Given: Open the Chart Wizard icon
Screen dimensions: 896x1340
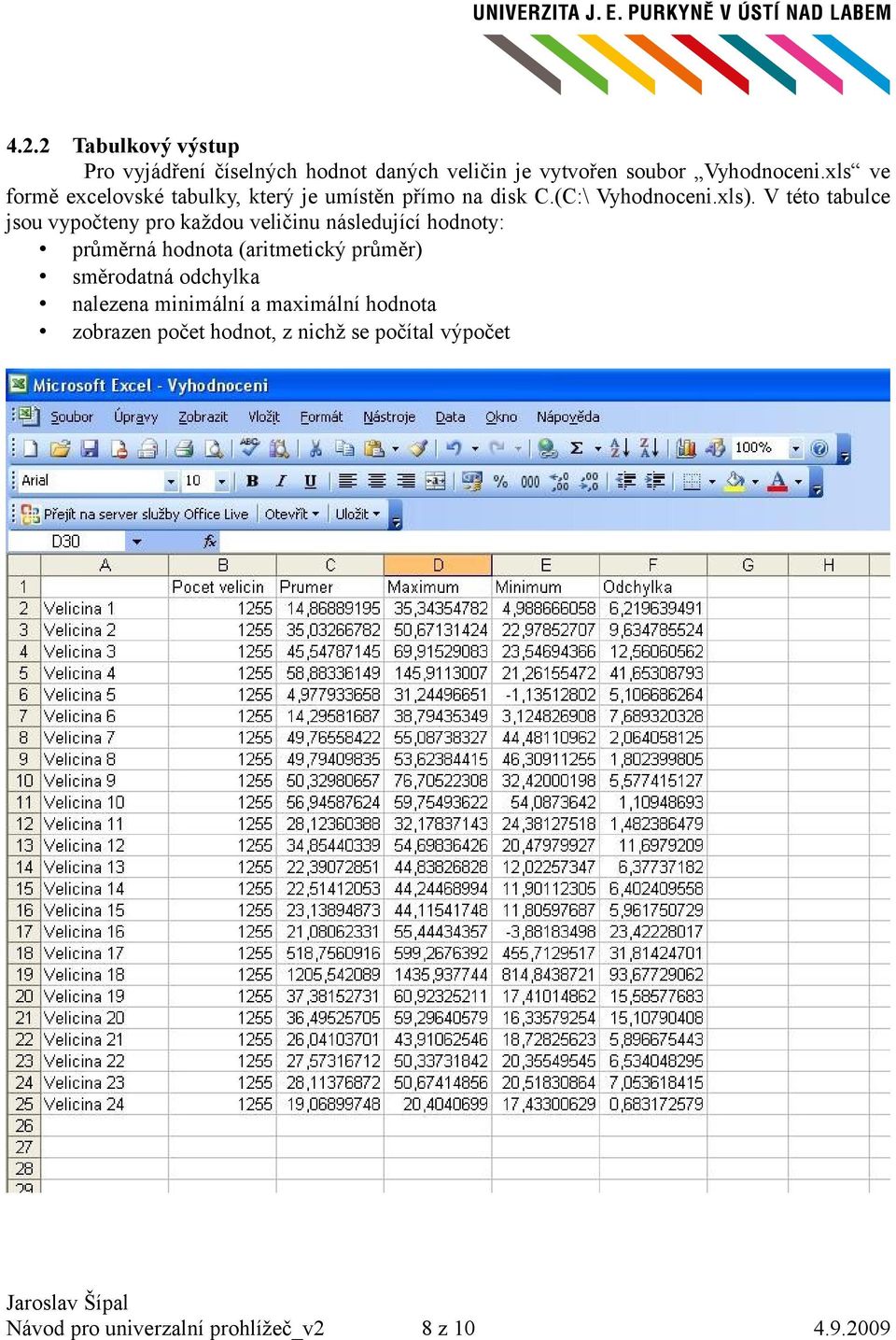Looking at the screenshot, I should pos(686,449).
